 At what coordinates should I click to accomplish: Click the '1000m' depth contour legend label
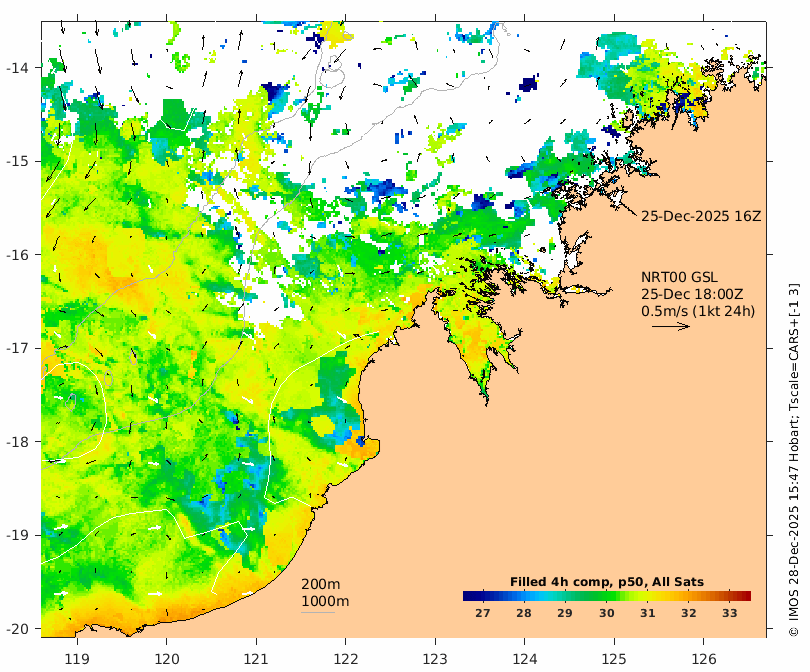point(325,601)
